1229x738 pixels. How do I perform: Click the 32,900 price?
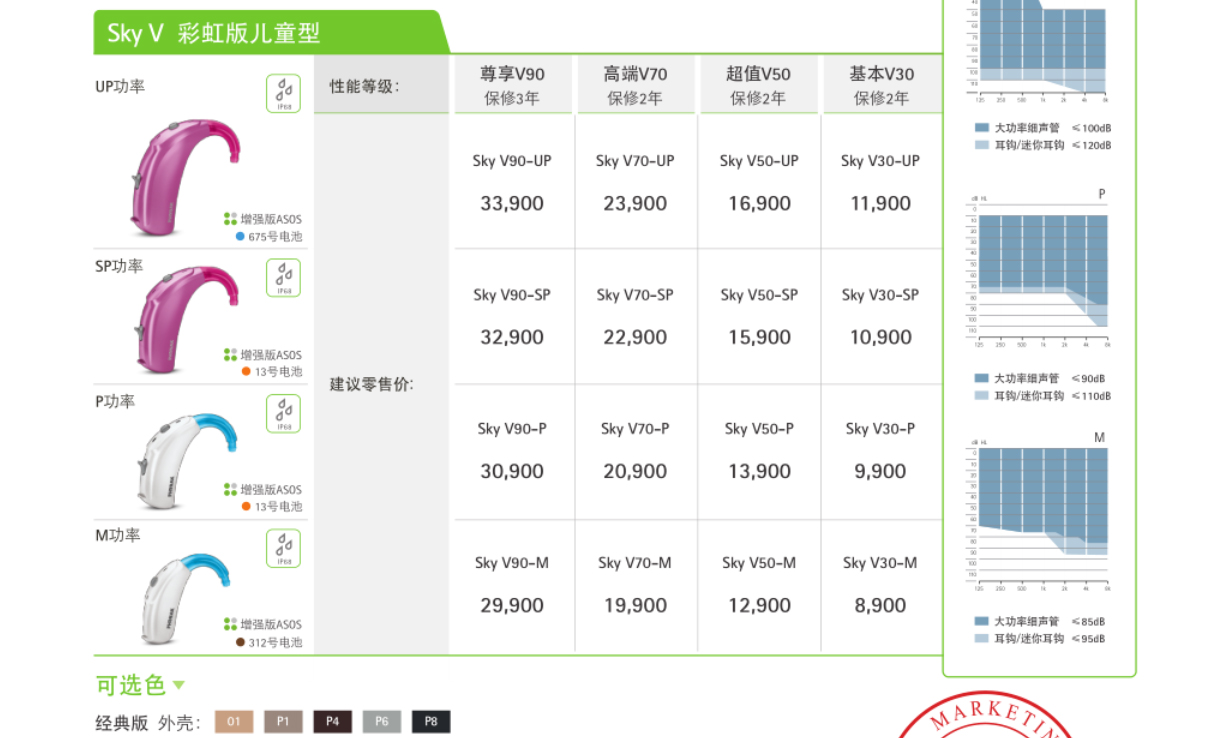click(x=512, y=338)
